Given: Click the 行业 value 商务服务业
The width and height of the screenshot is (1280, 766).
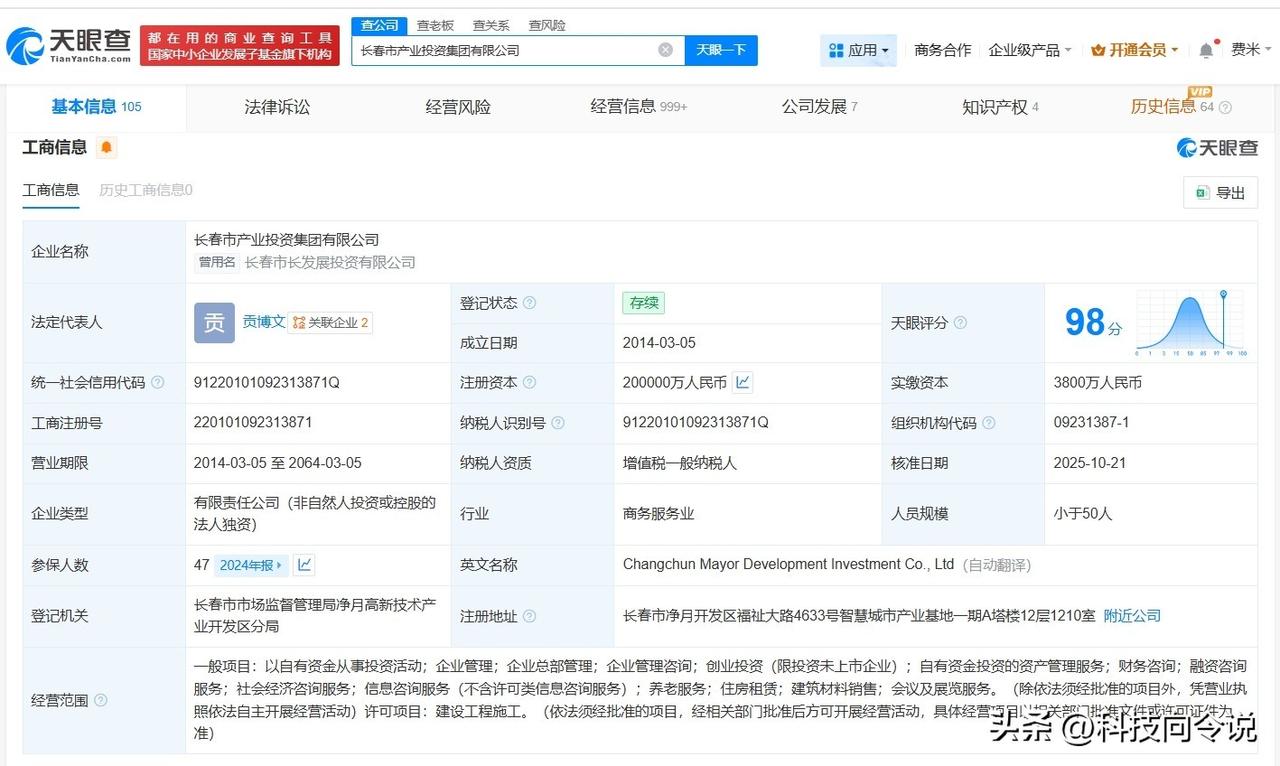Looking at the screenshot, I should pyautogui.click(x=658, y=514).
